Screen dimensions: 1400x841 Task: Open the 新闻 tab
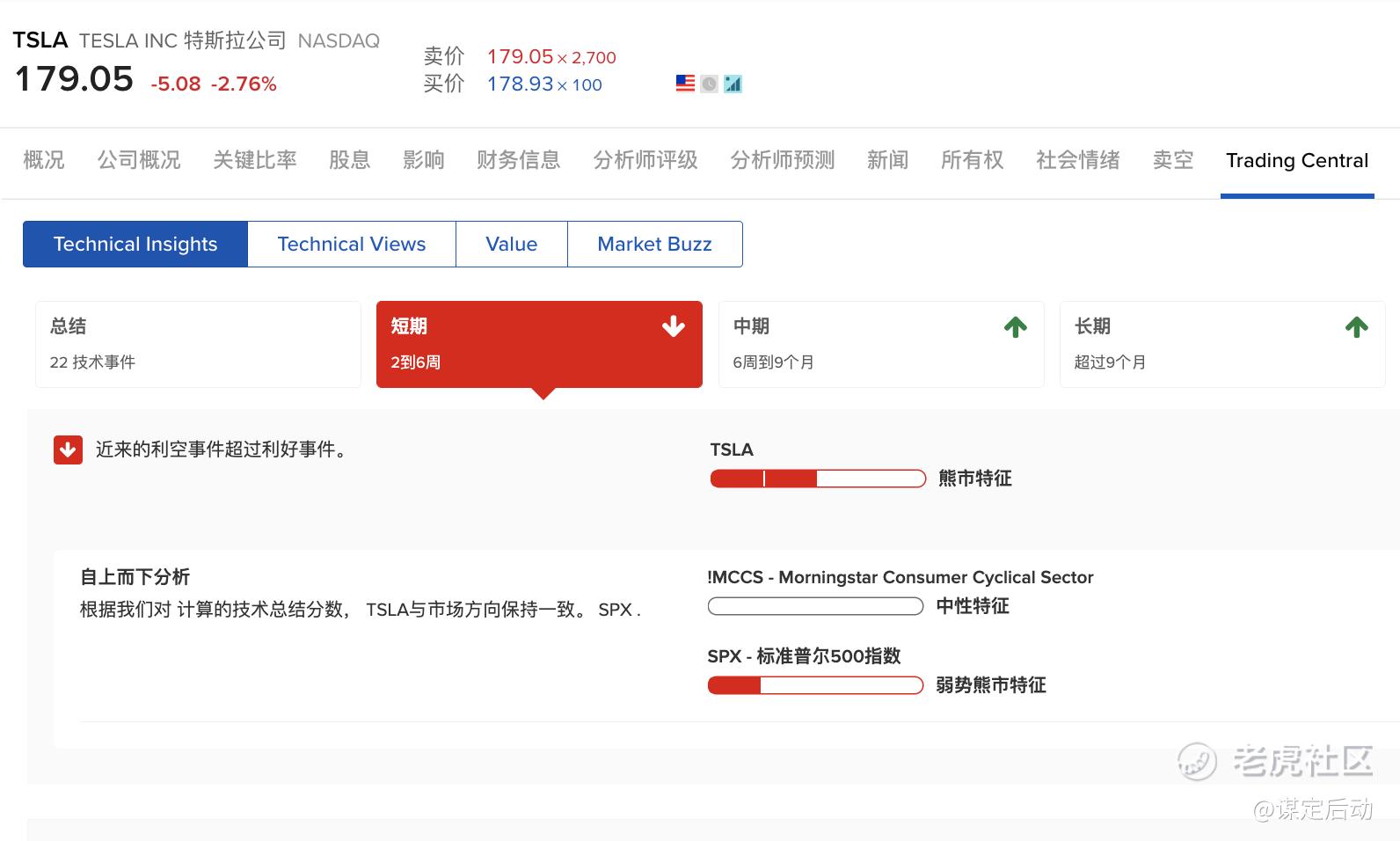pos(888,160)
